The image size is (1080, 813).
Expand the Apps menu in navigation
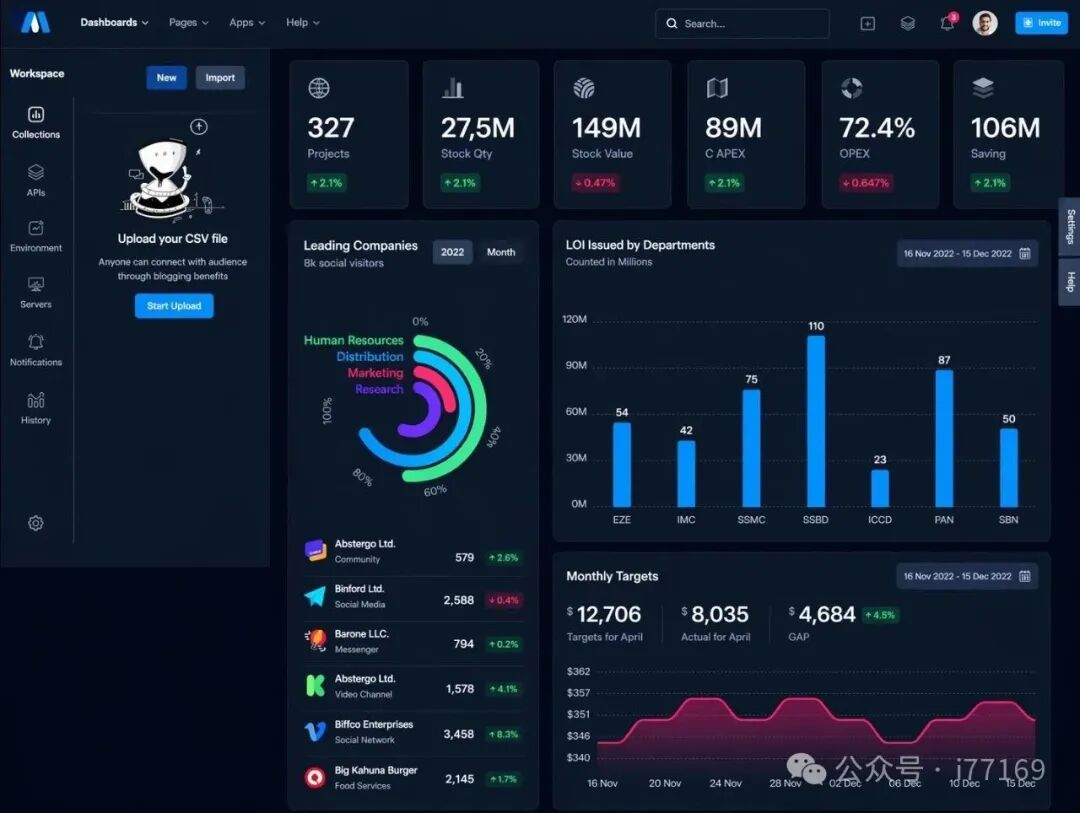click(247, 22)
